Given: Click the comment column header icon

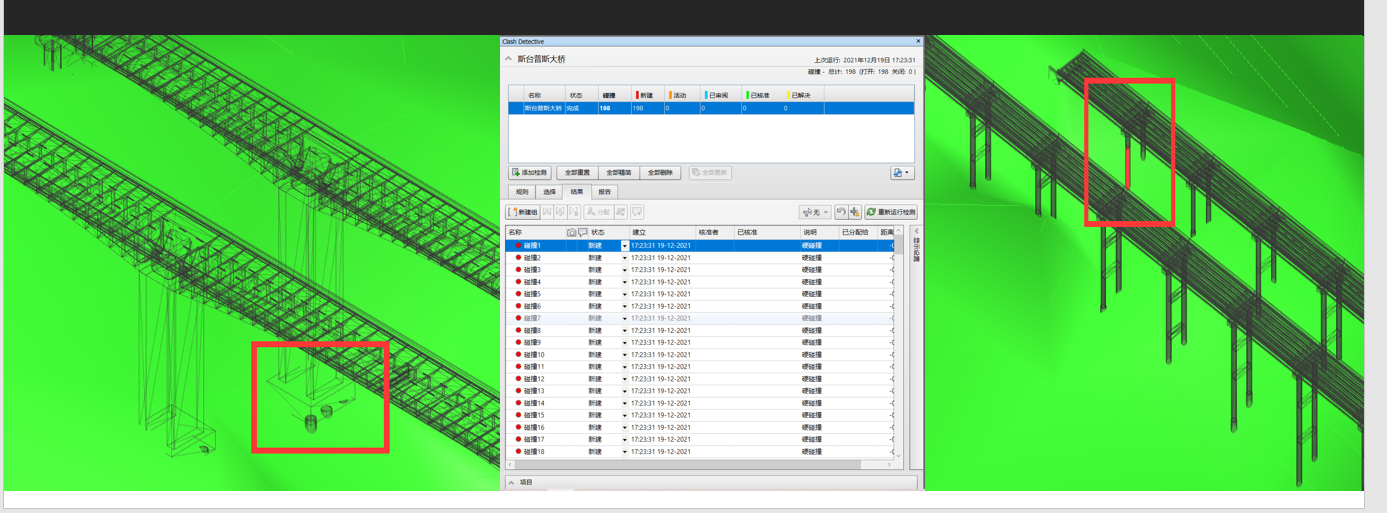Looking at the screenshot, I should tap(582, 232).
